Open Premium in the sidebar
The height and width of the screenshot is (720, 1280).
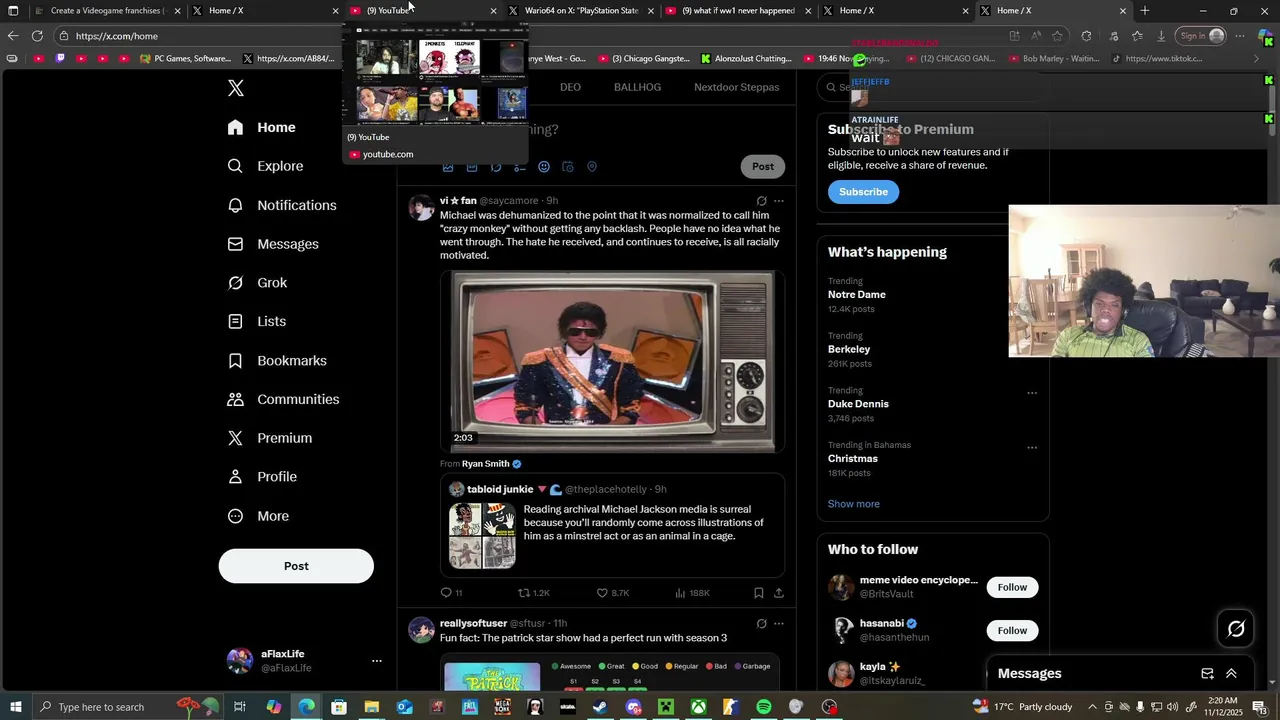[x=269, y=438]
